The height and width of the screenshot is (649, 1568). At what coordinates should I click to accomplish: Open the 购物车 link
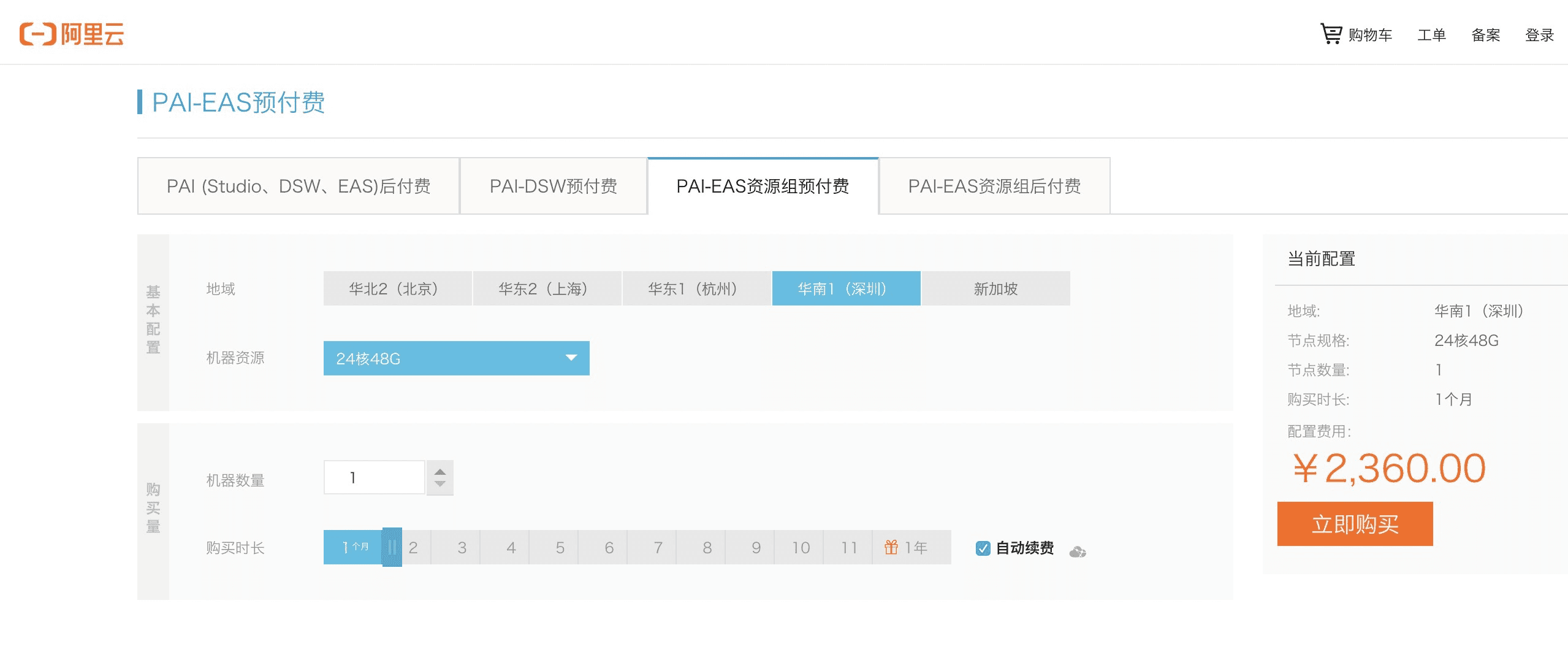(x=1370, y=35)
